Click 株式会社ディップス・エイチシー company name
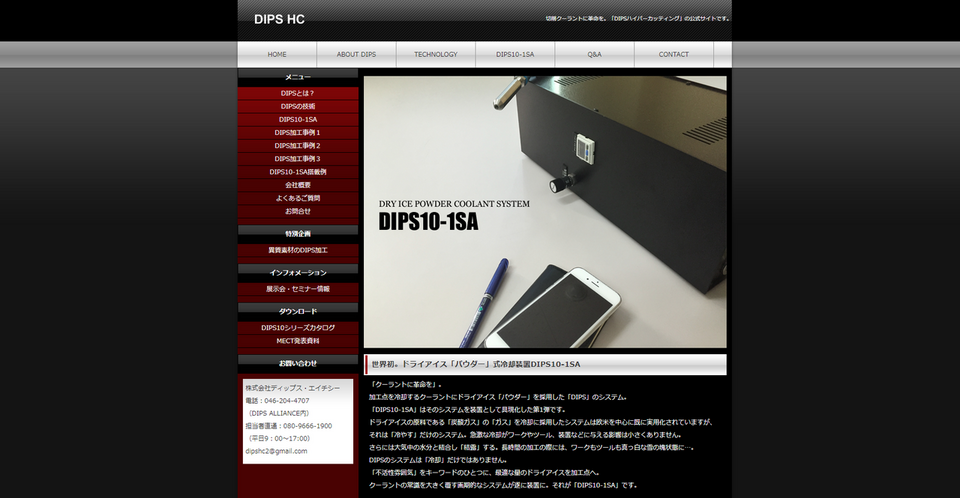 coord(292,388)
